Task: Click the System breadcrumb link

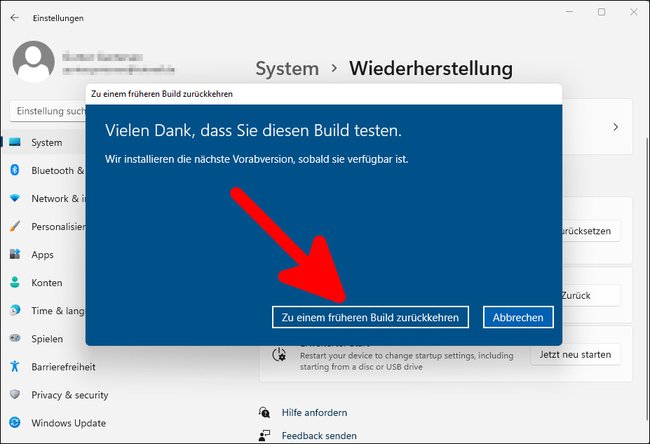Action: point(287,68)
